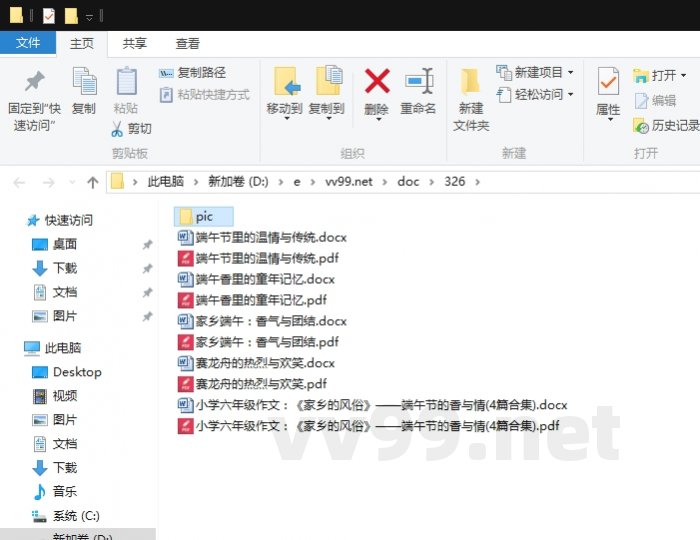Go up one folder level arrow
700x540 pixels.
point(92,182)
